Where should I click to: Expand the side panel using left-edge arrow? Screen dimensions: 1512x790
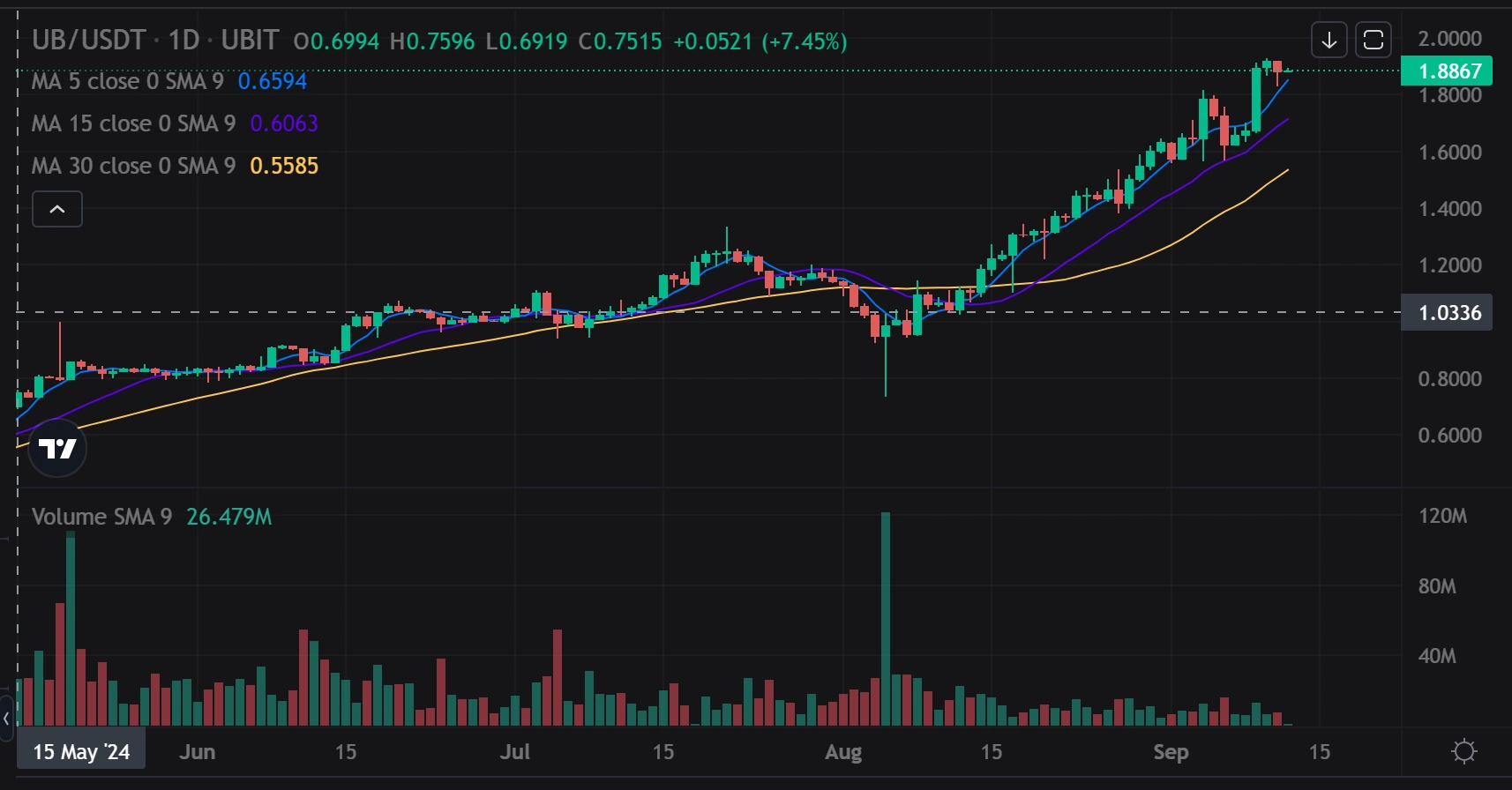click(7, 719)
